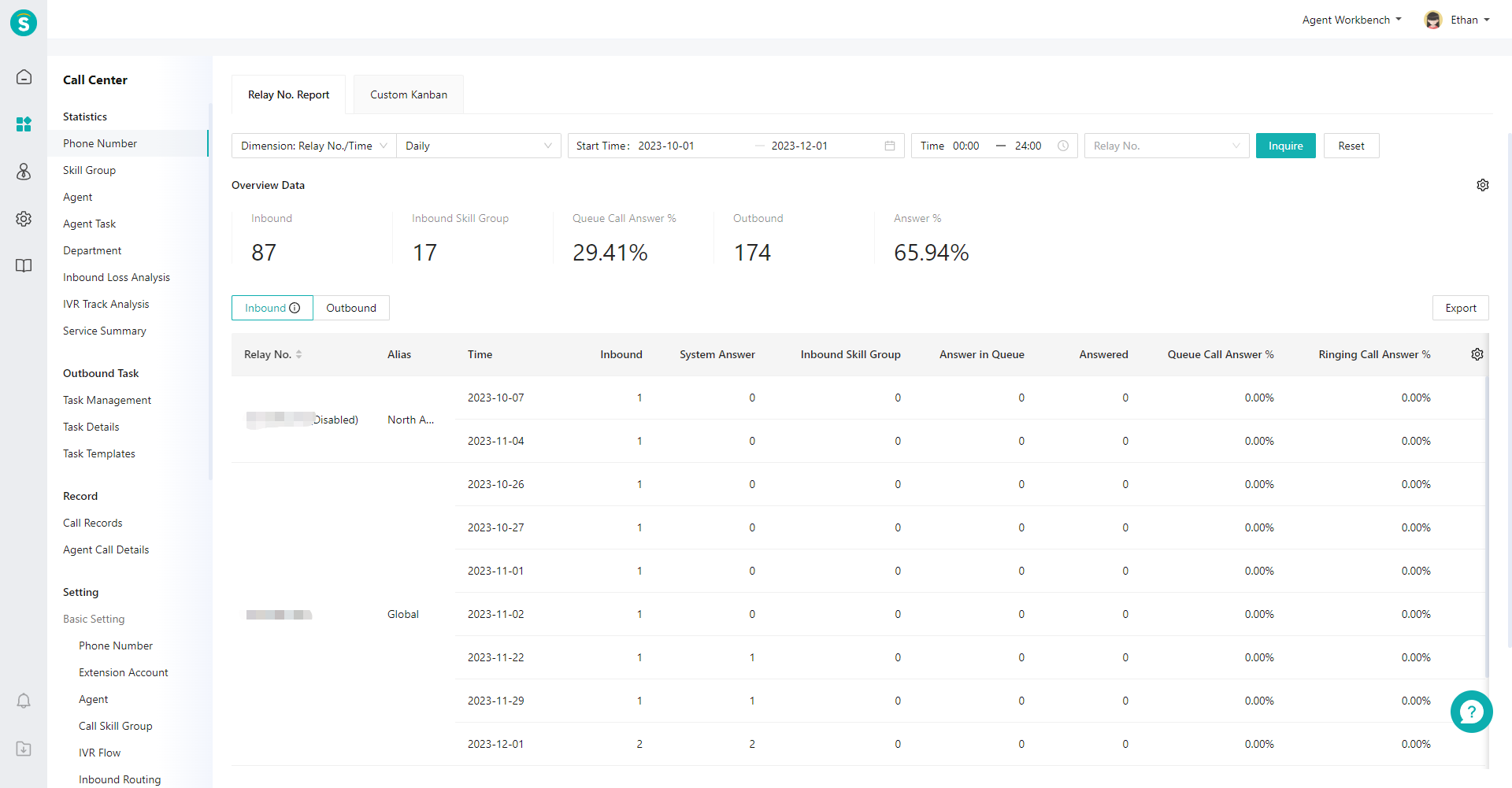Viewport: 1512px width, 788px height.
Task: Click the Inquire button
Action: 1285,146
